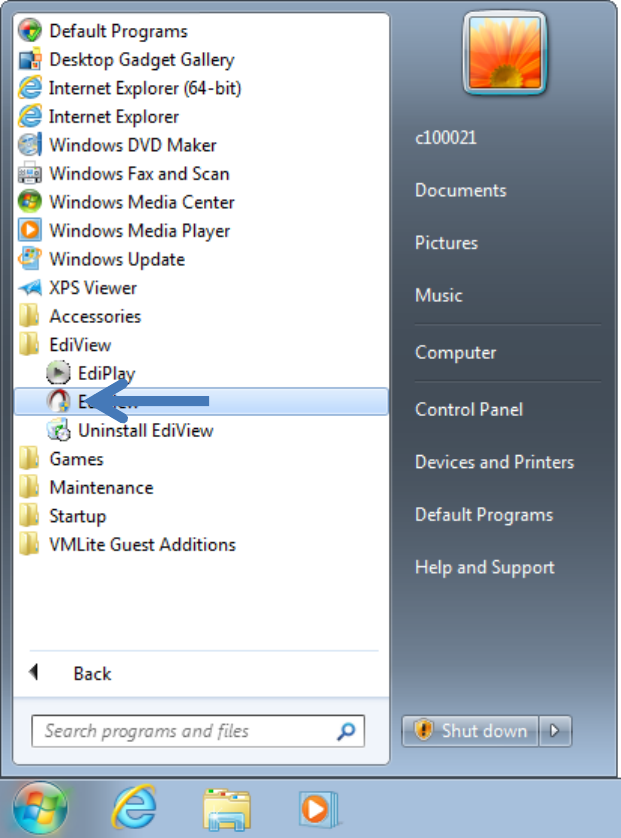This screenshot has height=838, width=621.
Task: Open Music from the right pane
Action: point(439,294)
